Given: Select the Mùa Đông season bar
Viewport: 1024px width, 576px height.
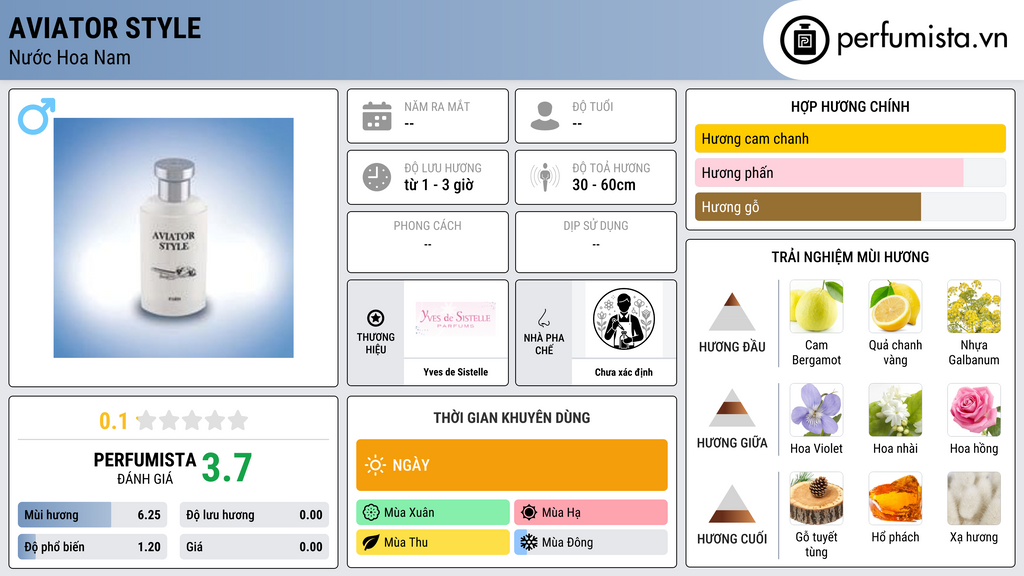Looking at the screenshot, I should (591, 542).
